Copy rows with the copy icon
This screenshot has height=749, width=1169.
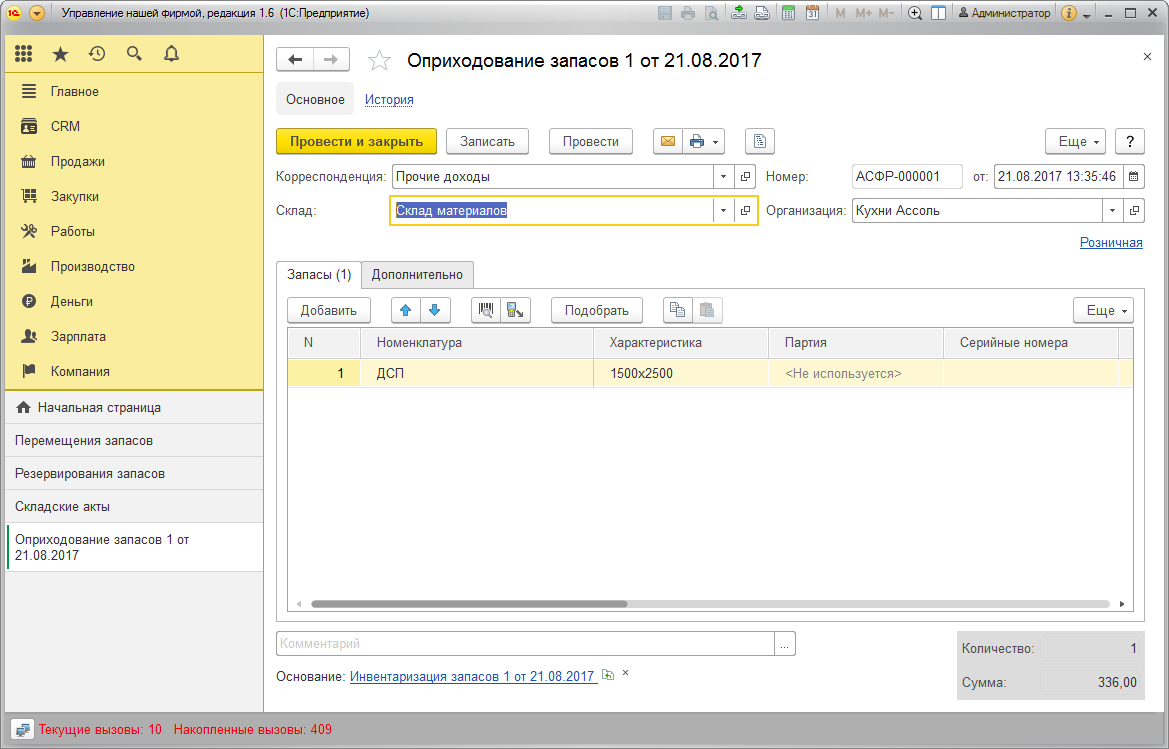point(678,310)
